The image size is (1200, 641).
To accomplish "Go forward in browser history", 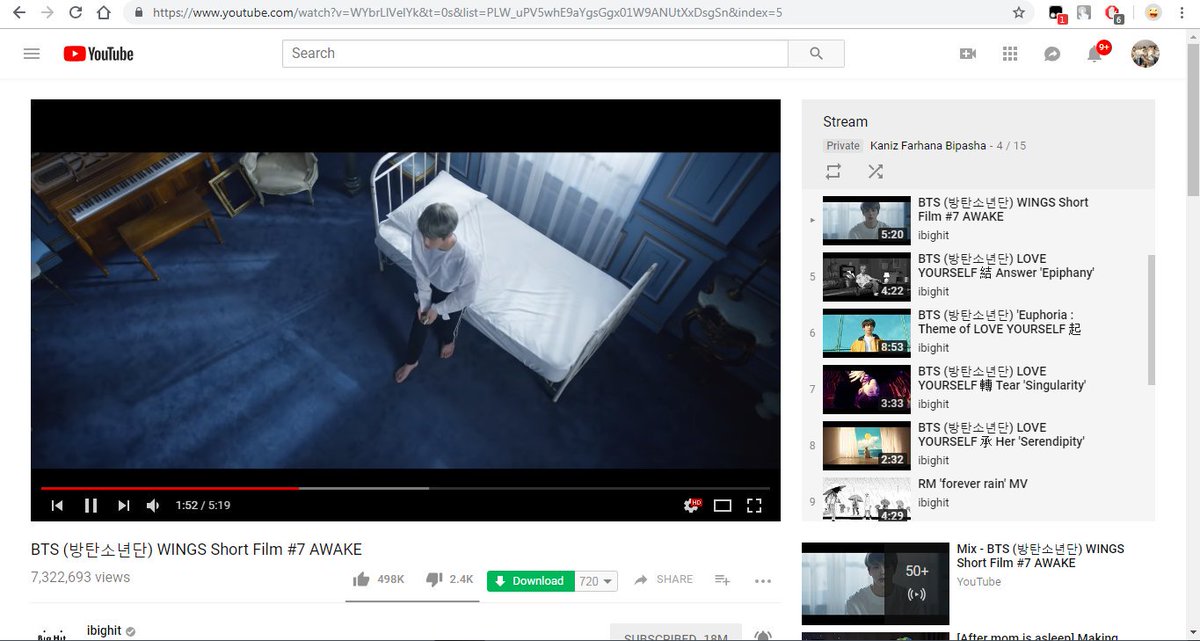I will click(47, 13).
